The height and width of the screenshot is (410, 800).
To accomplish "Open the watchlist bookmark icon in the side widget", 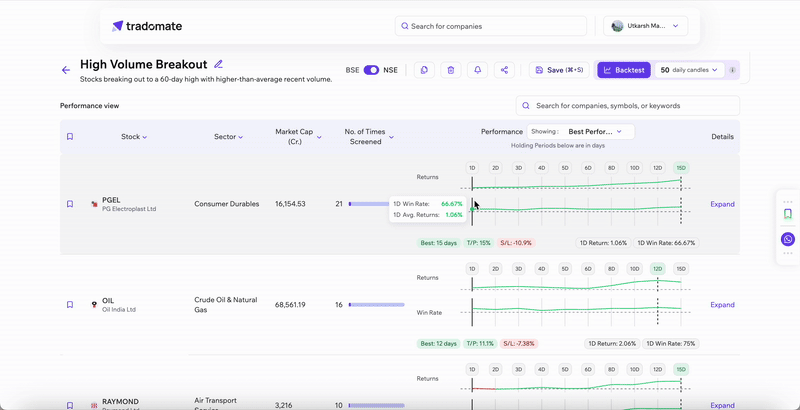I will tap(788, 214).
